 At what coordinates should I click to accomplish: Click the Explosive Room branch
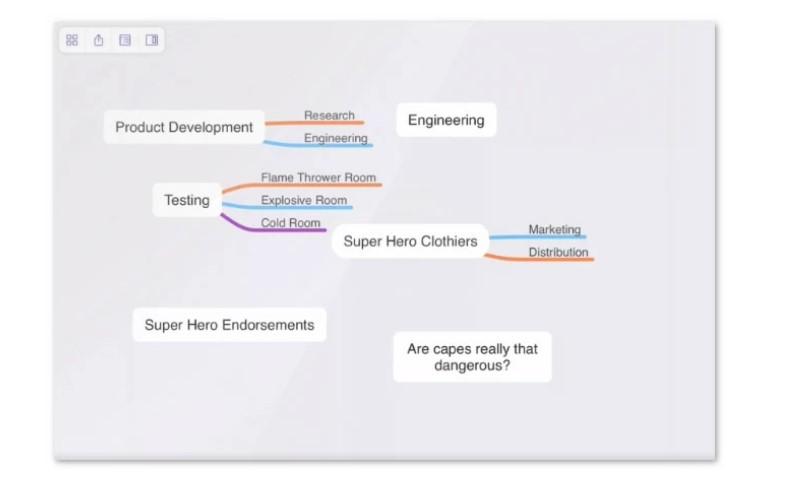tap(304, 200)
